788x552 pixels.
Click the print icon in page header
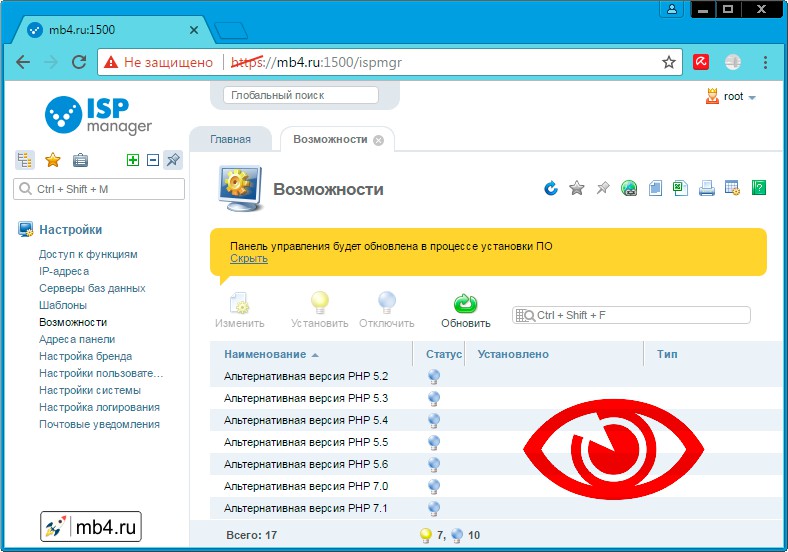(706, 188)
